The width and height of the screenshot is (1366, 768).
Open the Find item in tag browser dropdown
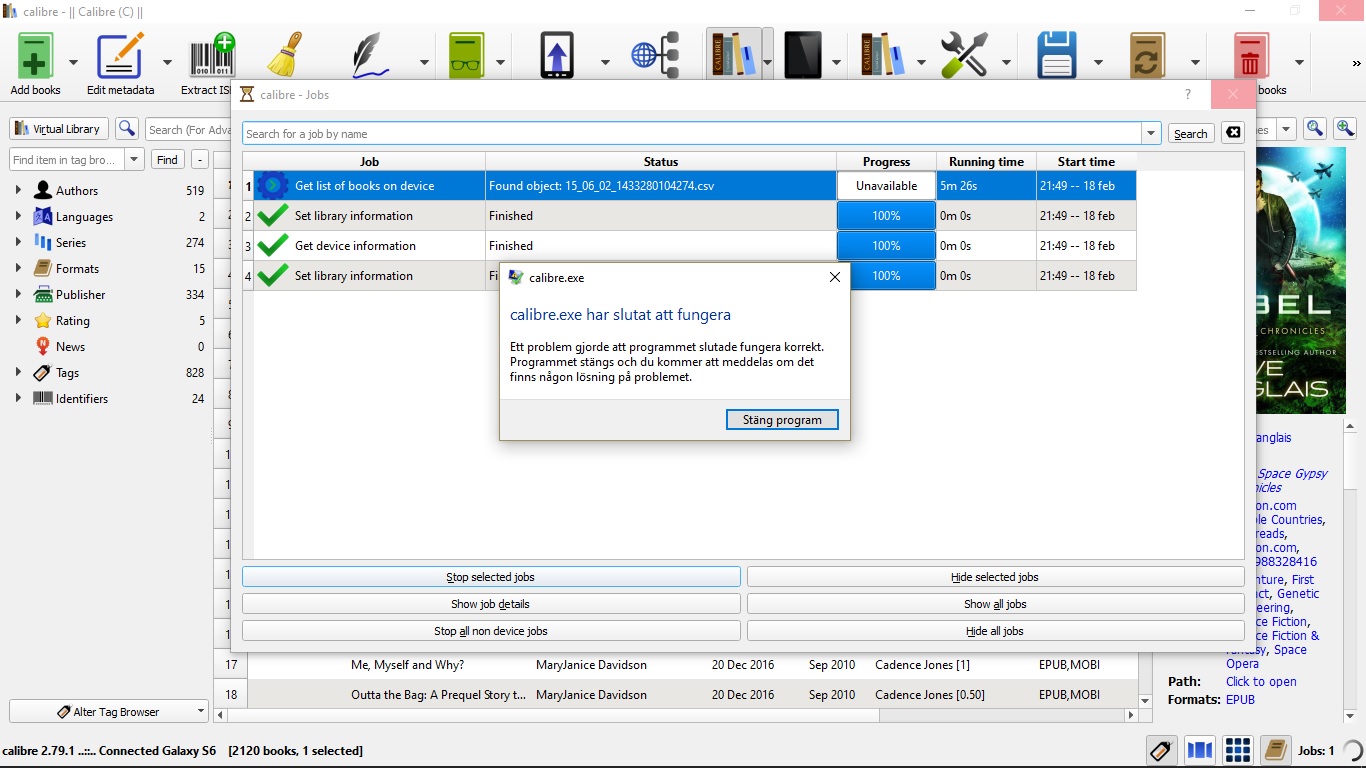pos(136,159)
